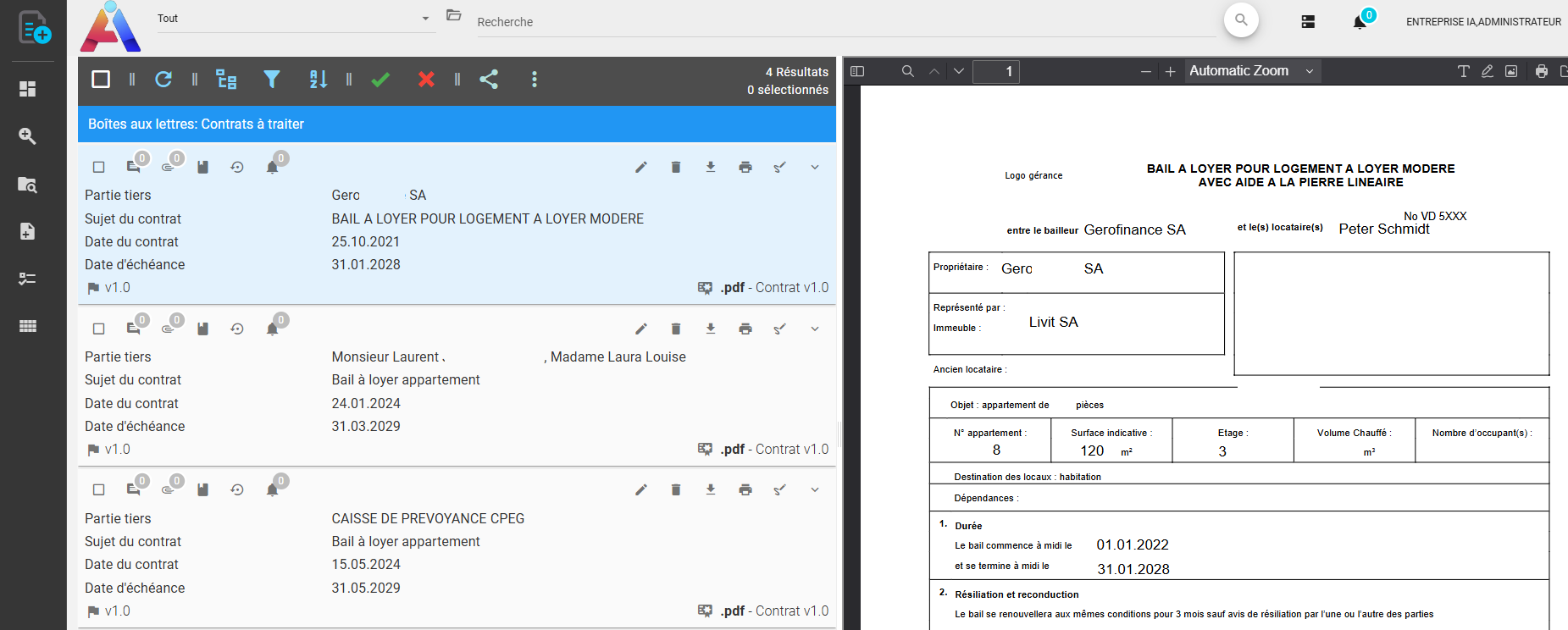The height and width of the screenshot is (630, 1568).
Task: Click the Recherche search field
Action: coord(845,22)
